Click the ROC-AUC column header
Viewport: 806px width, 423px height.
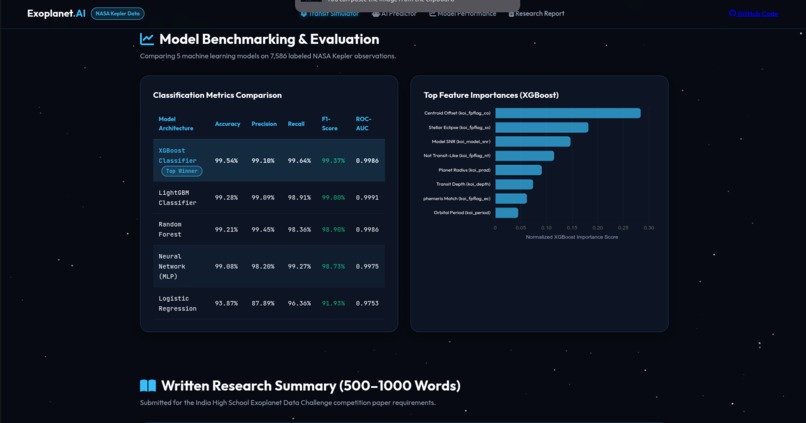pyautogui.click(x=363, y=124)
